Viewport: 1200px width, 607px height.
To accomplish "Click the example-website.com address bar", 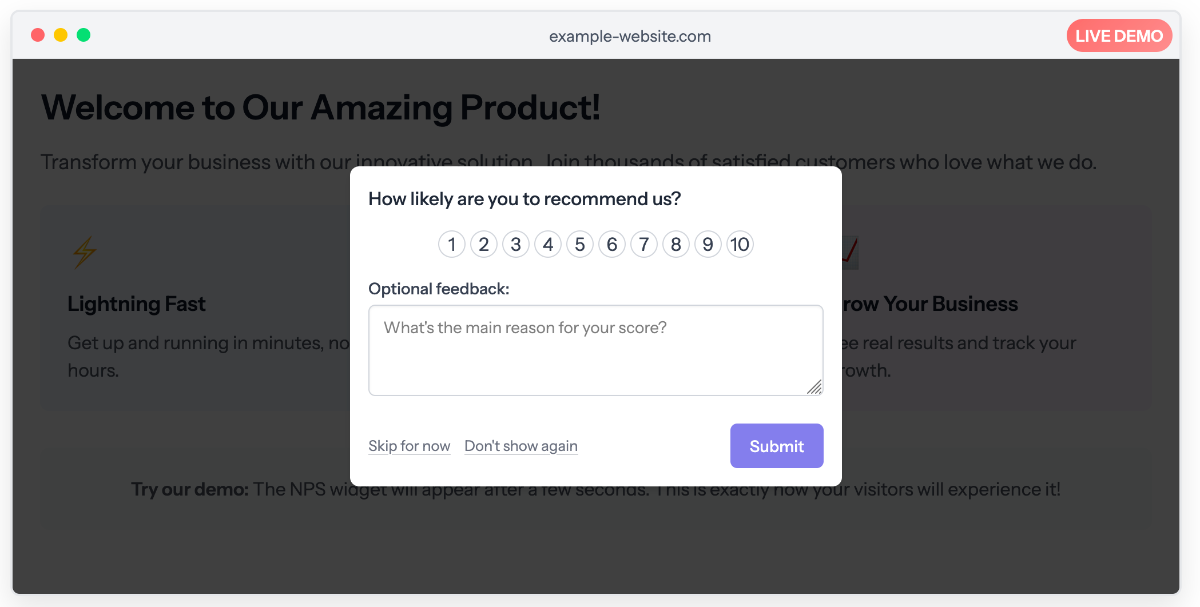I will 630,36.
